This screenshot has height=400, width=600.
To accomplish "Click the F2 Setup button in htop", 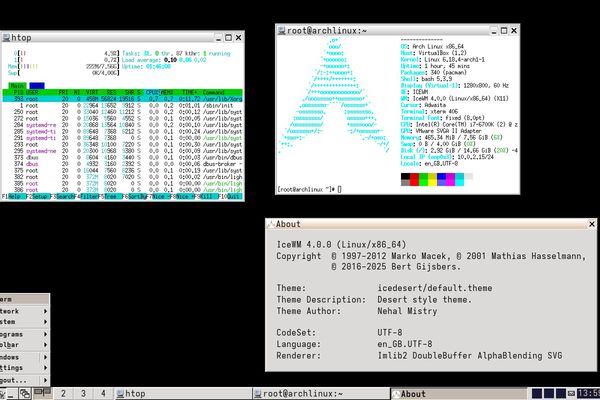I will [40, 196].
